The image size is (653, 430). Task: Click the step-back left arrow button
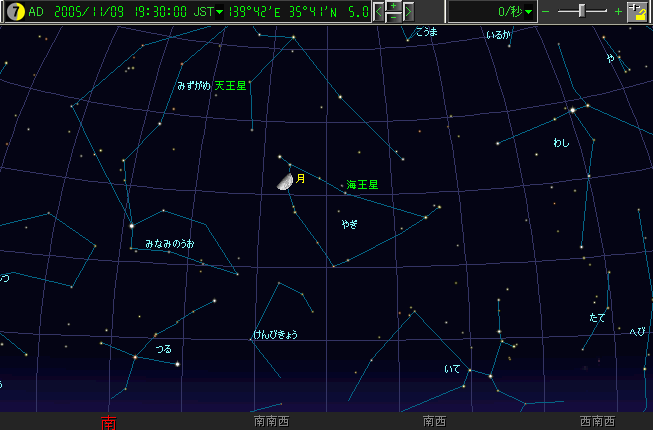coord(379,12)
